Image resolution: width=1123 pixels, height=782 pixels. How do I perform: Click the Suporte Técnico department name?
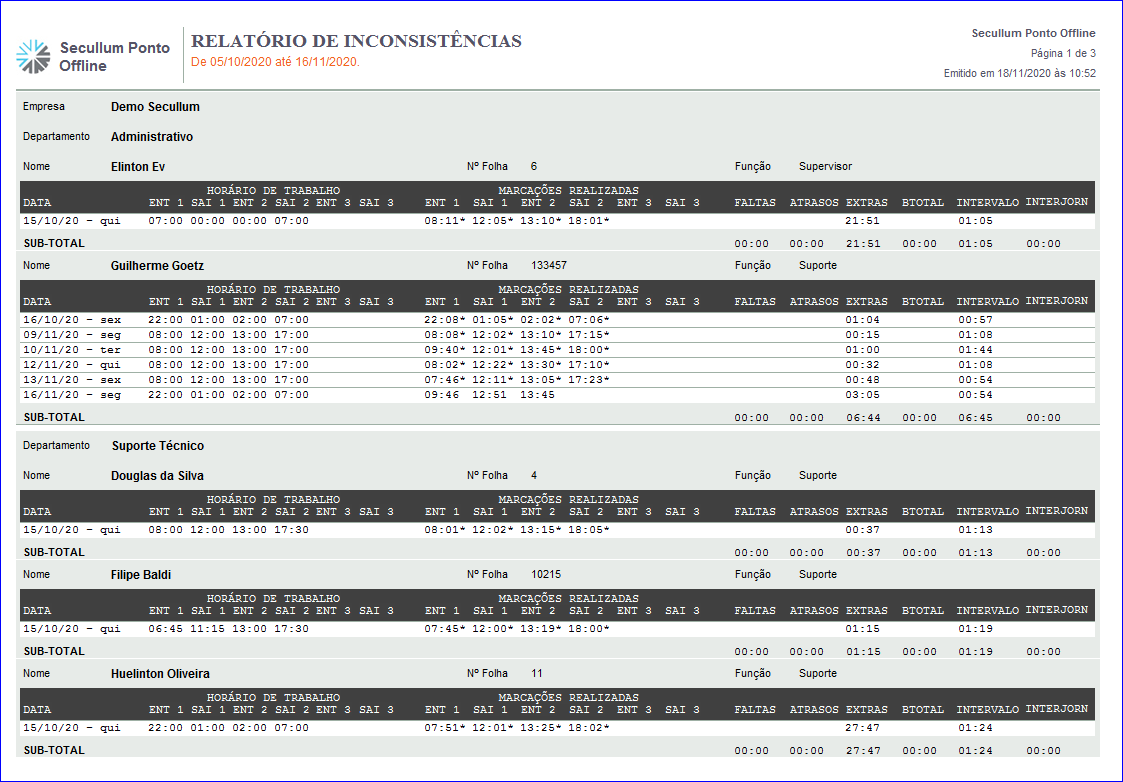click(157, 446)
